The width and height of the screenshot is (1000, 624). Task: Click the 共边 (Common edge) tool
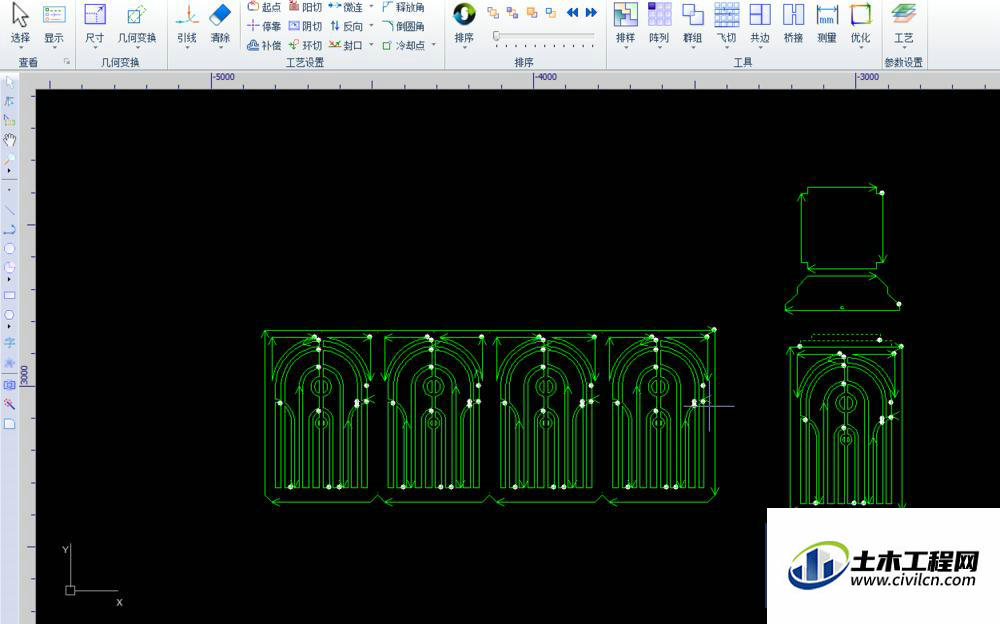tap(760, 24)
